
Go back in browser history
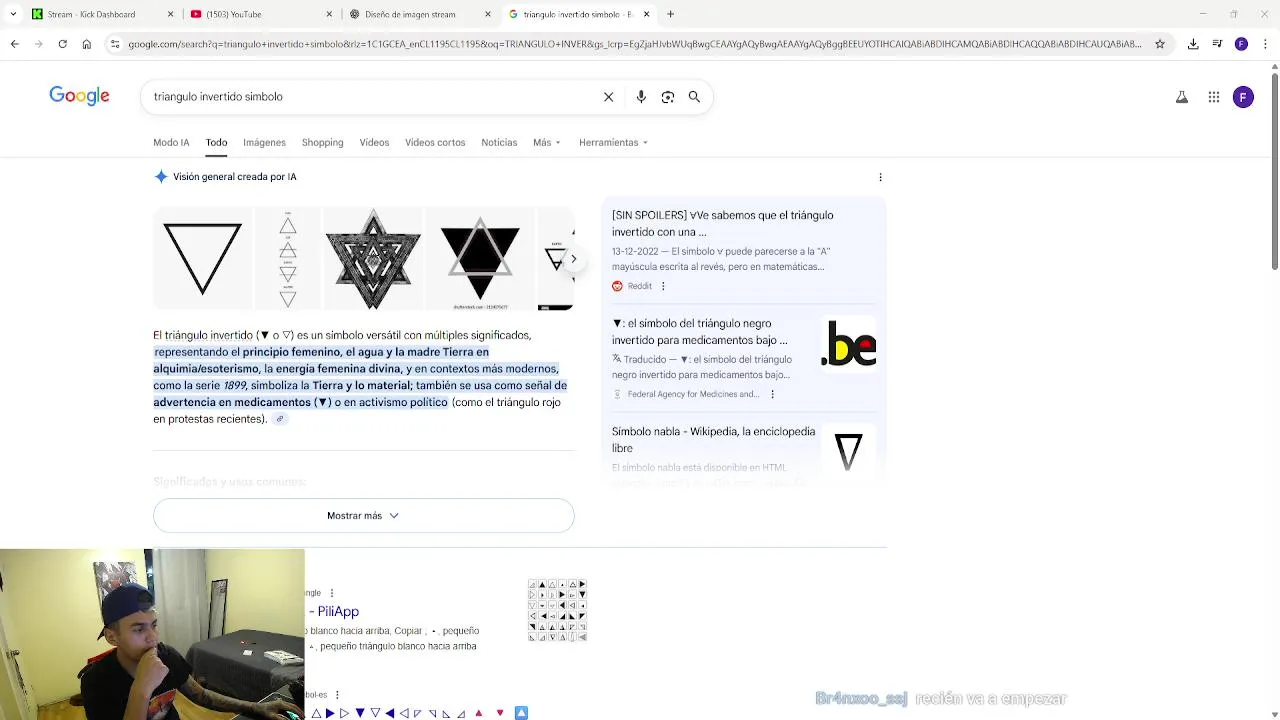tap(15, 44)
